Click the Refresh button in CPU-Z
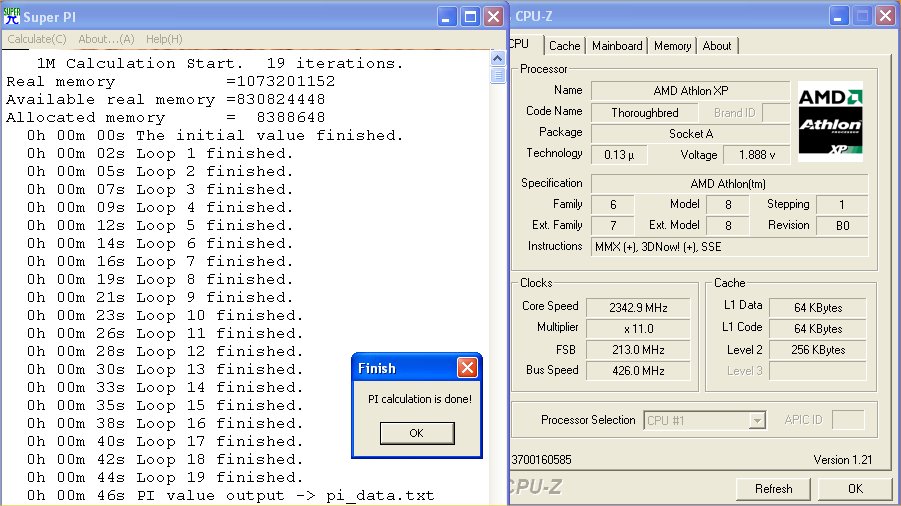 tap(773, 489)
